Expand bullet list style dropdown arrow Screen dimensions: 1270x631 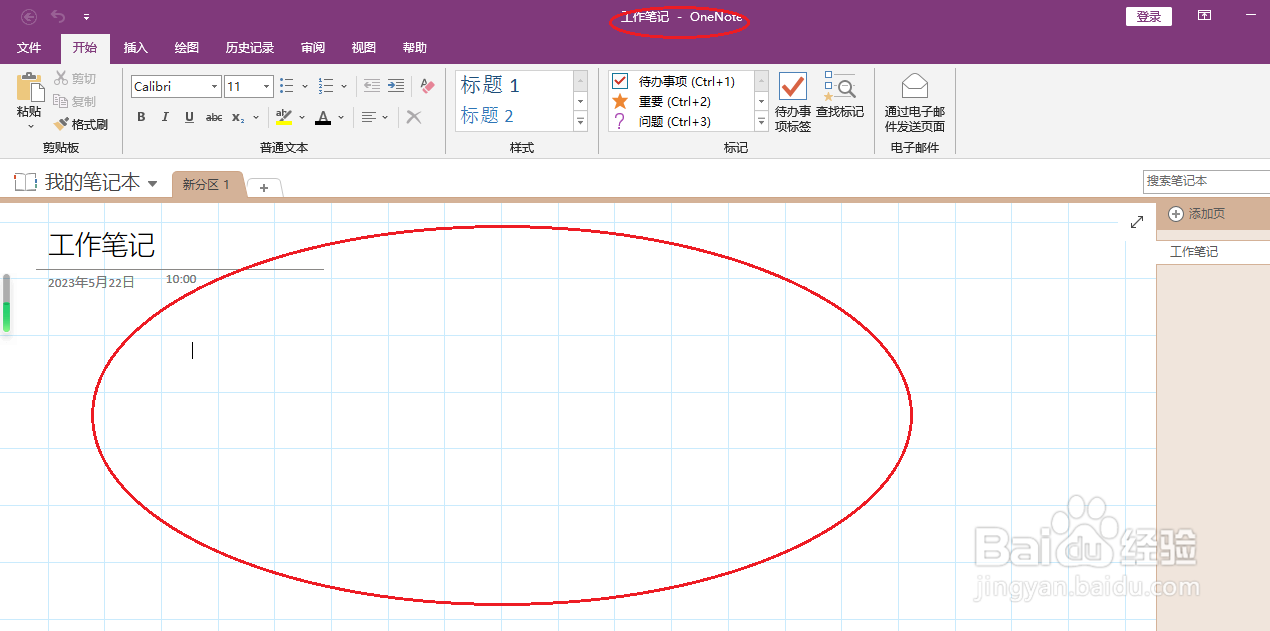point(305,86)
